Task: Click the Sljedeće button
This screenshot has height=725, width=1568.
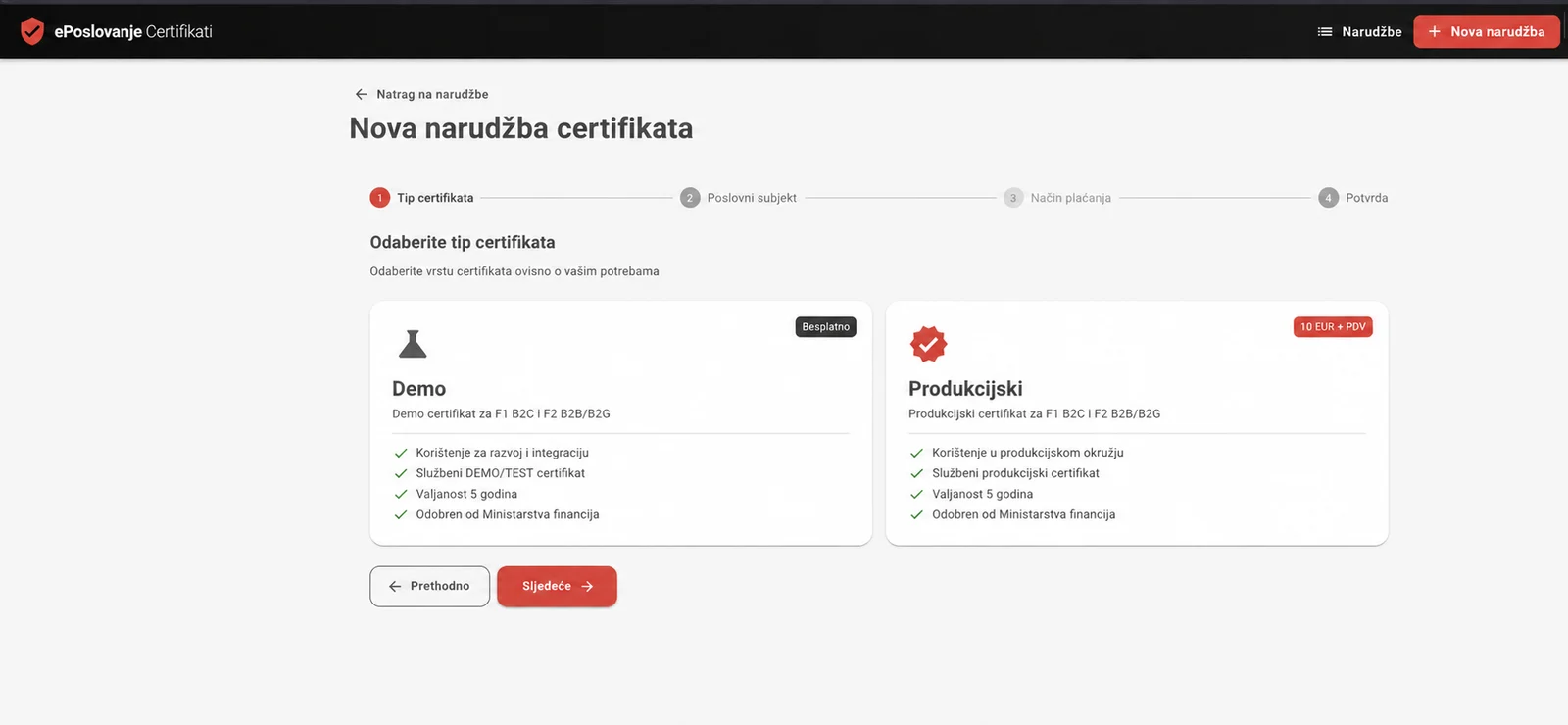Action: click(557, 586)
